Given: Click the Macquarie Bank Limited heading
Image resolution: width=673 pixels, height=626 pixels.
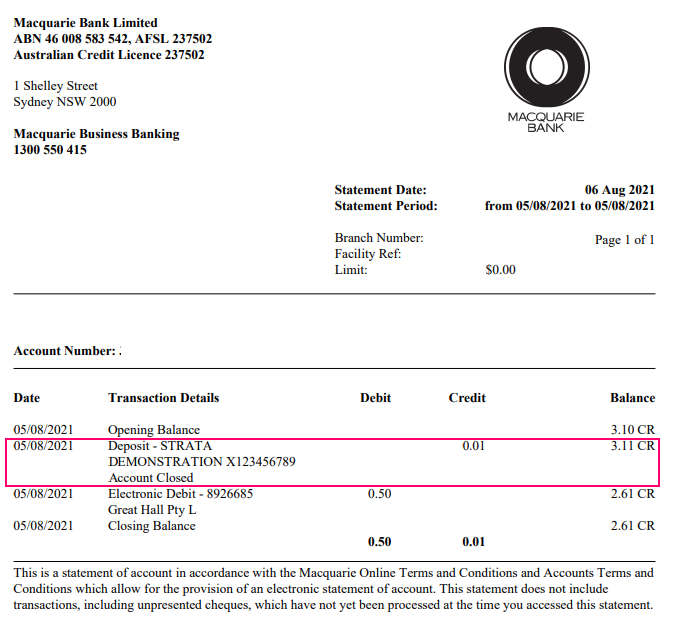Looking at the screenshot, I should pos(86,23).
